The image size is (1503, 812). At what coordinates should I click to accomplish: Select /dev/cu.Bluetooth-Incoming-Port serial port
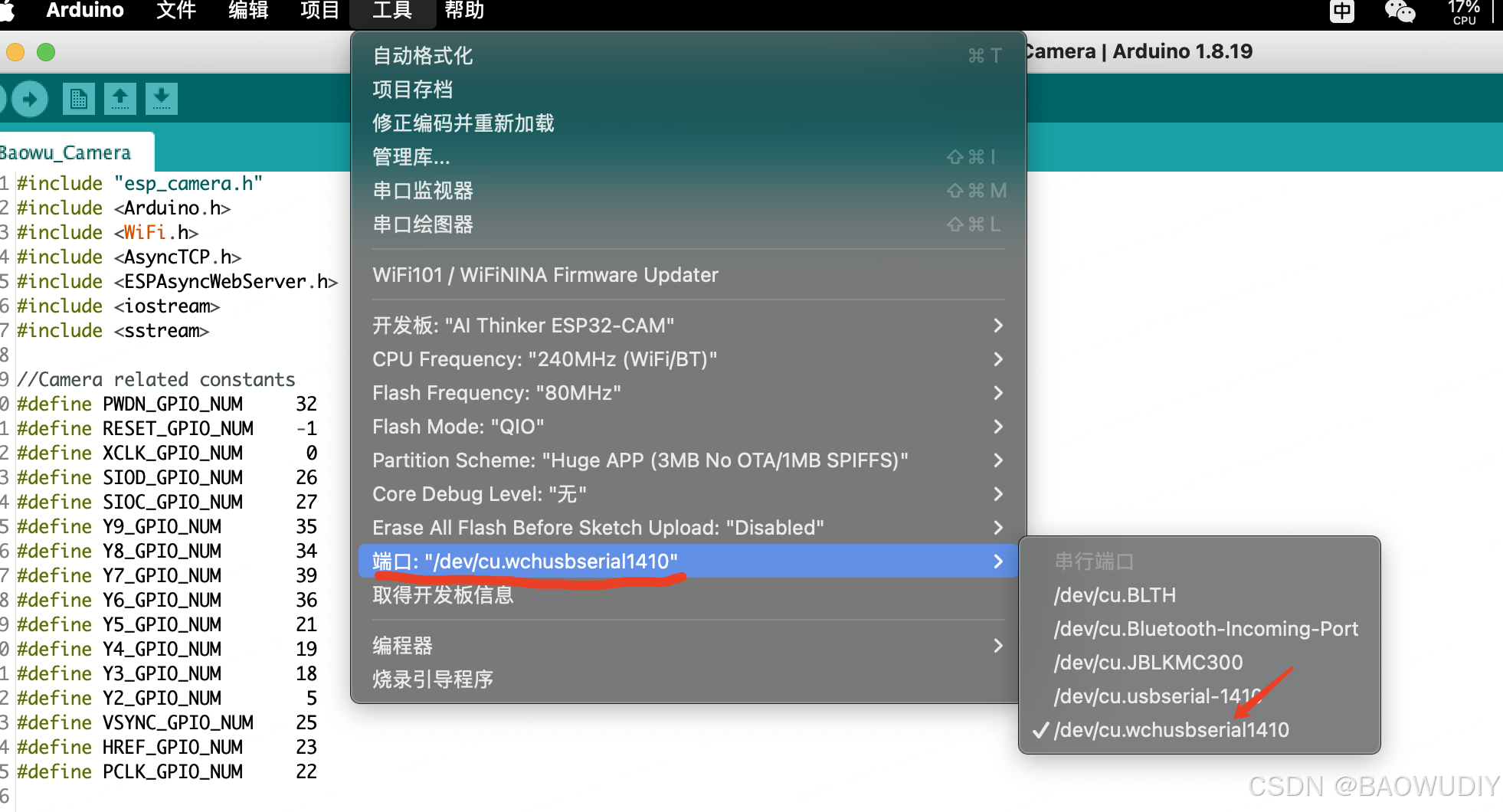coord(1206,628)
